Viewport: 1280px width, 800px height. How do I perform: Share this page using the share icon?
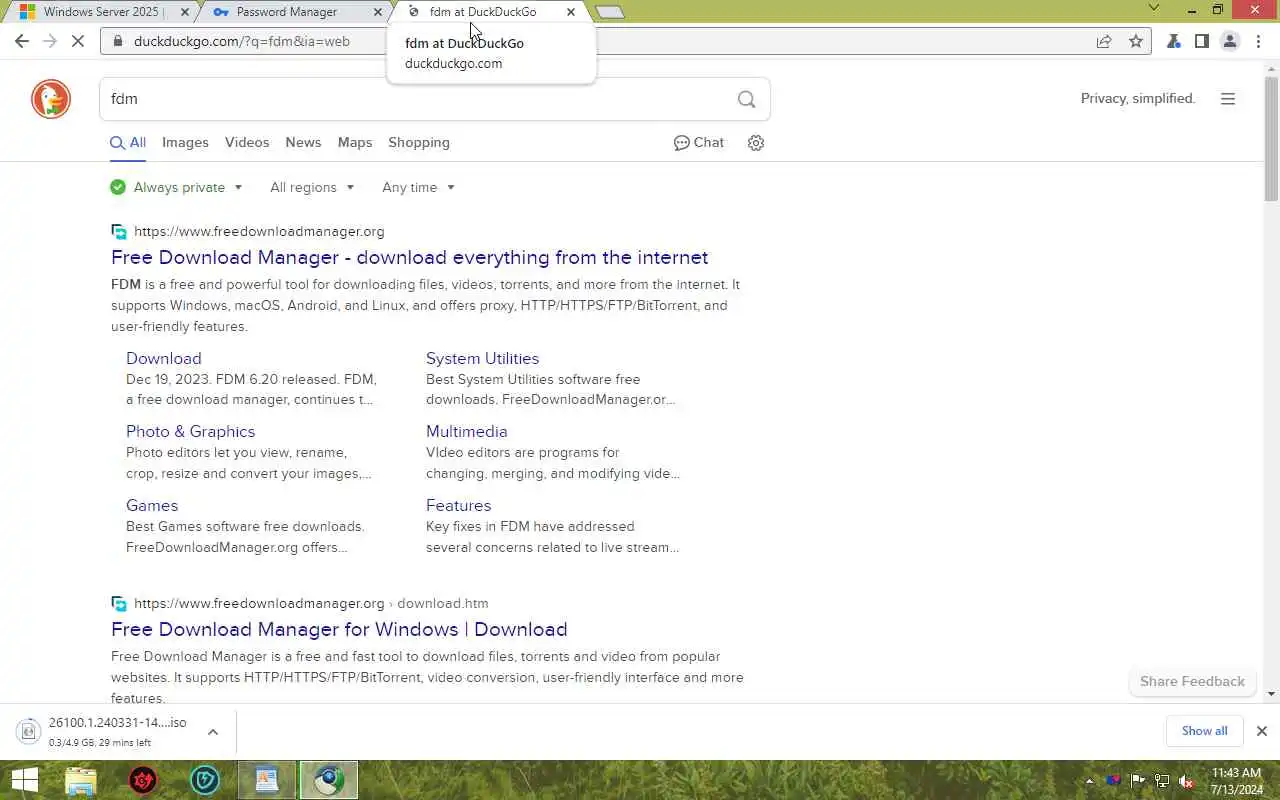(1104, 41)
